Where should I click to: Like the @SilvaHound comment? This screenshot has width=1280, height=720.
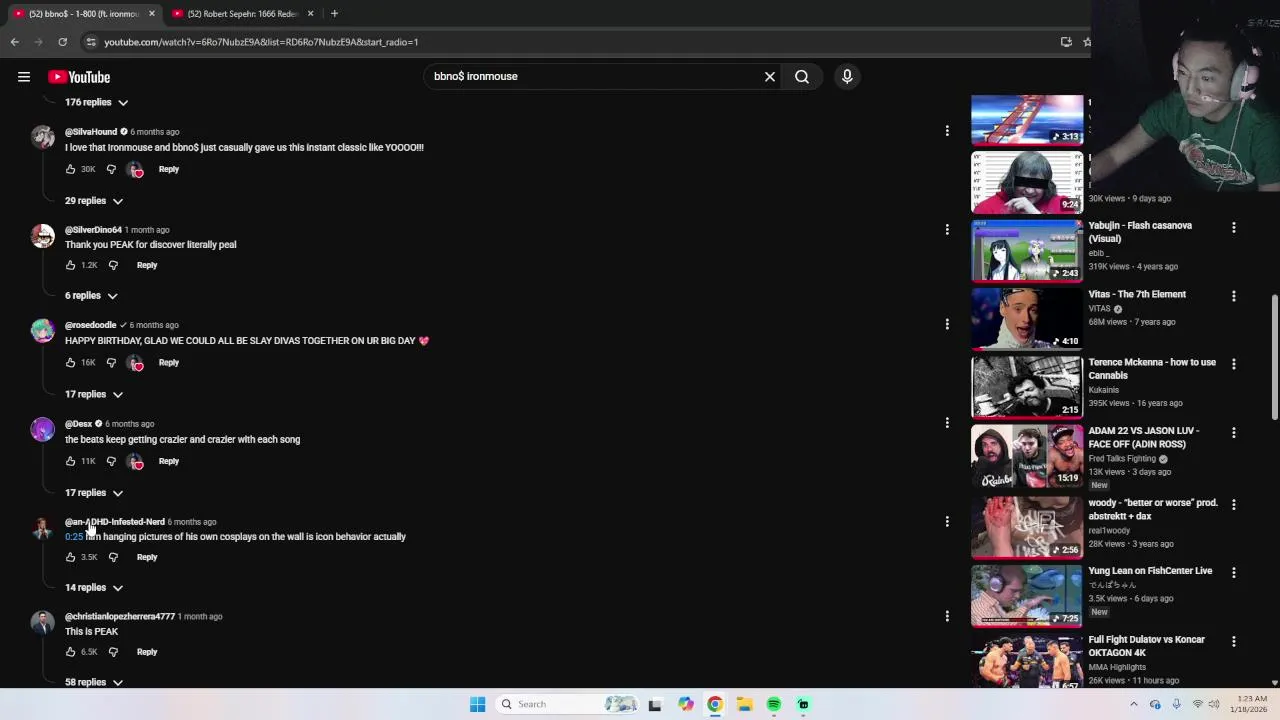click(x=70, y=169)
